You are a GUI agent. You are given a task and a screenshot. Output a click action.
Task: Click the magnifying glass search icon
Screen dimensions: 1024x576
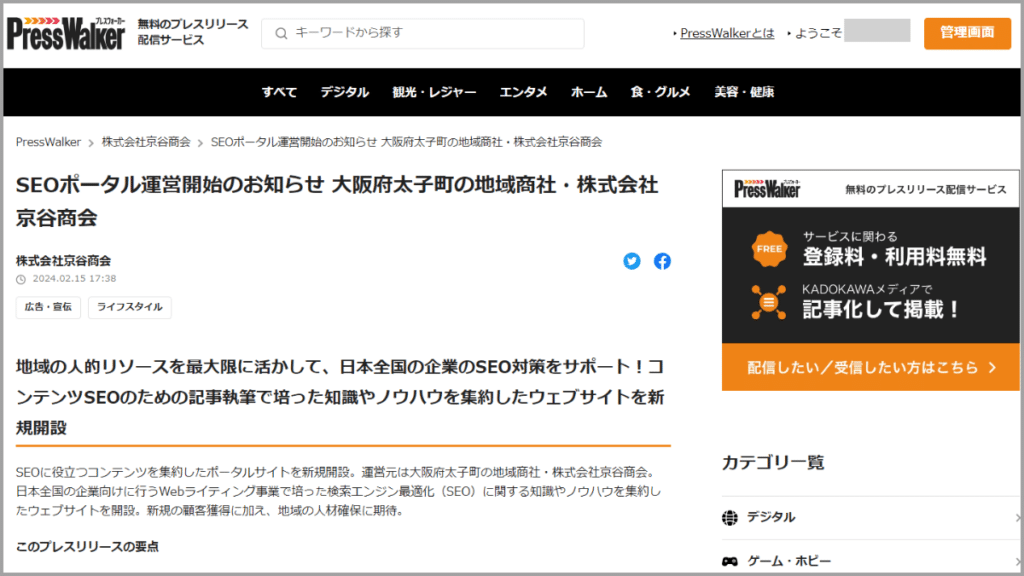pos(281,33)
